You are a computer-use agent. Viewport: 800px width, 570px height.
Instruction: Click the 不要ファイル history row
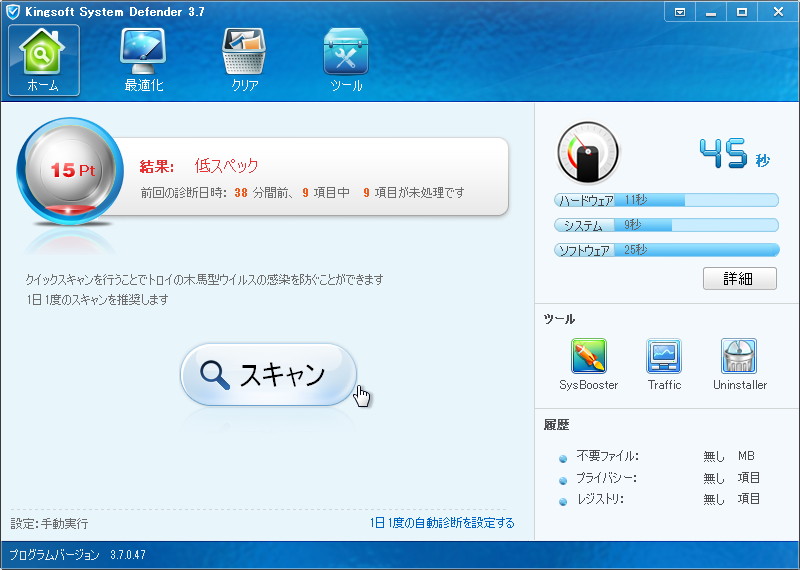[665, 456]
